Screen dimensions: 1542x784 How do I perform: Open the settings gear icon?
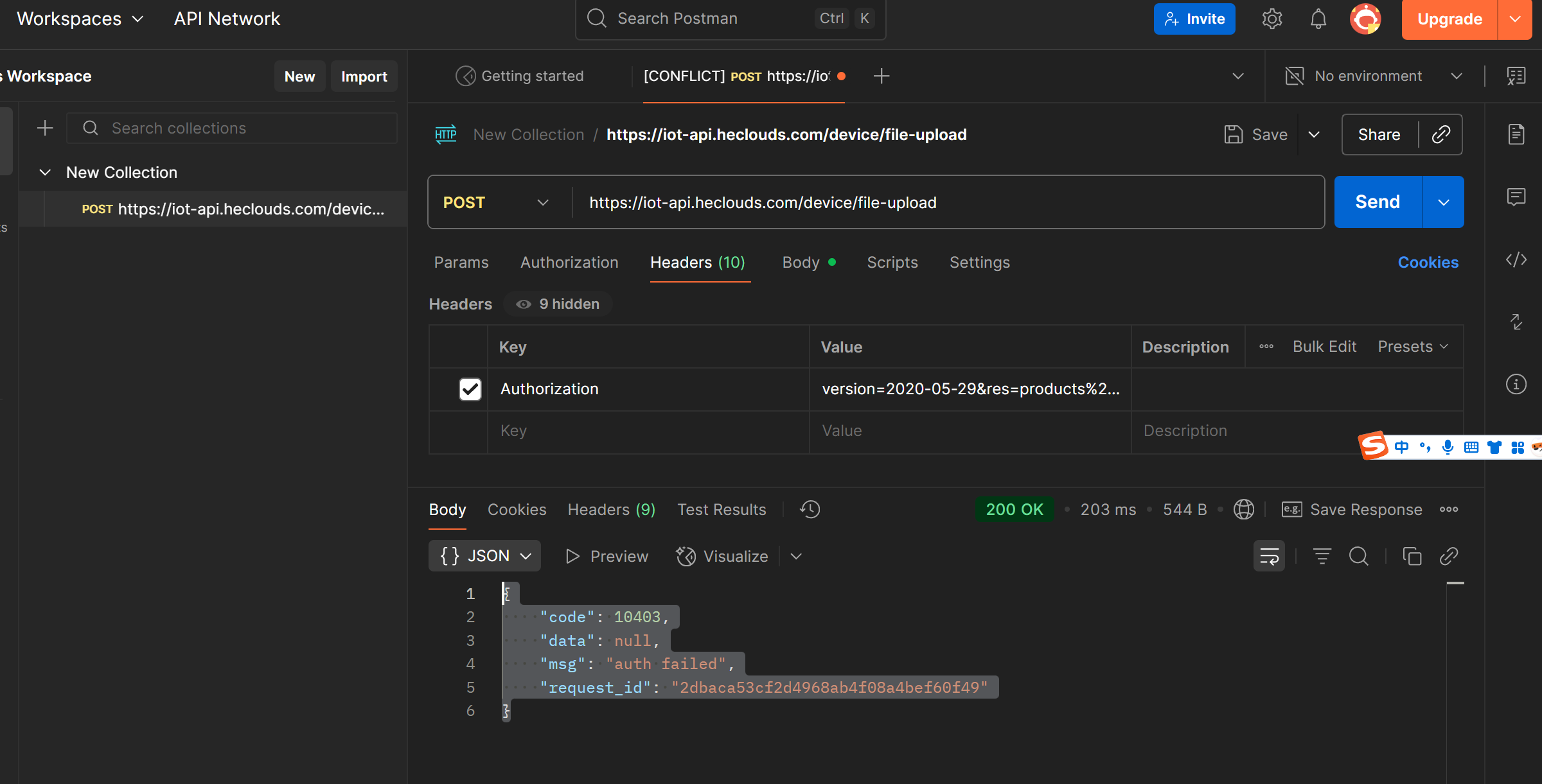click(1272, 19)
